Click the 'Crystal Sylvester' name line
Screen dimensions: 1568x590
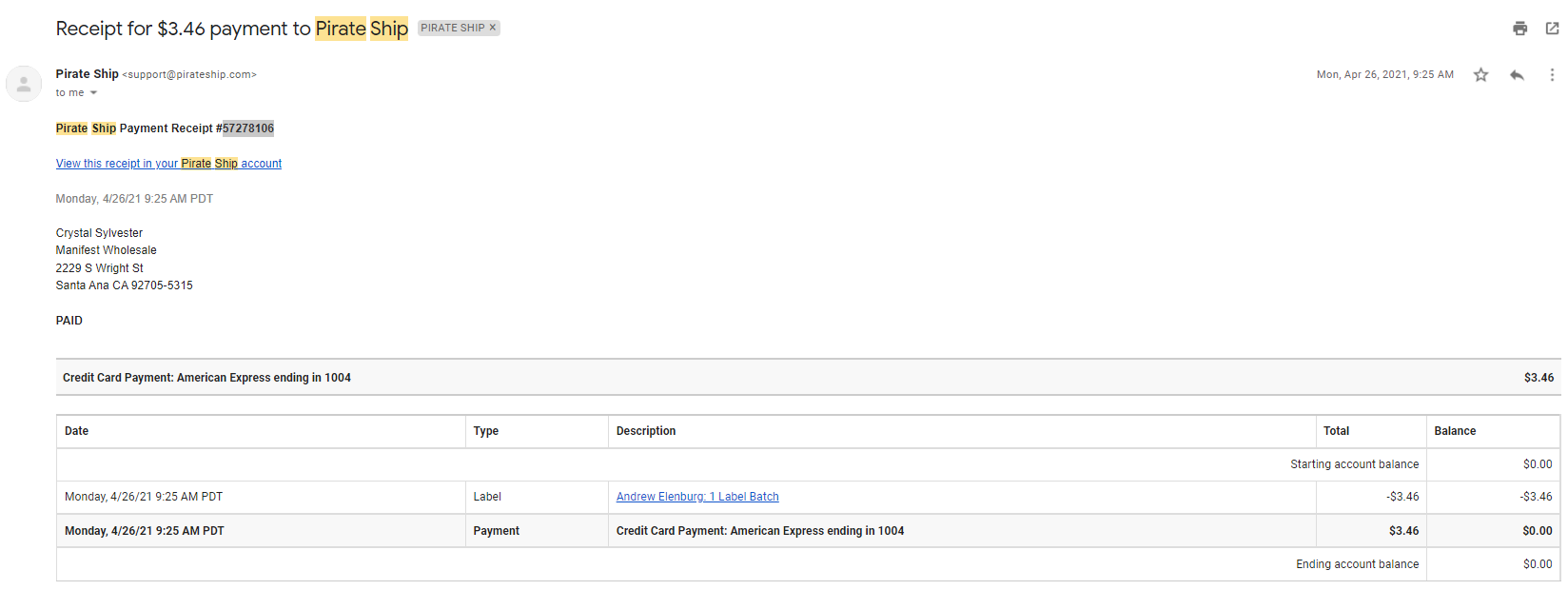tap(99, 233)
